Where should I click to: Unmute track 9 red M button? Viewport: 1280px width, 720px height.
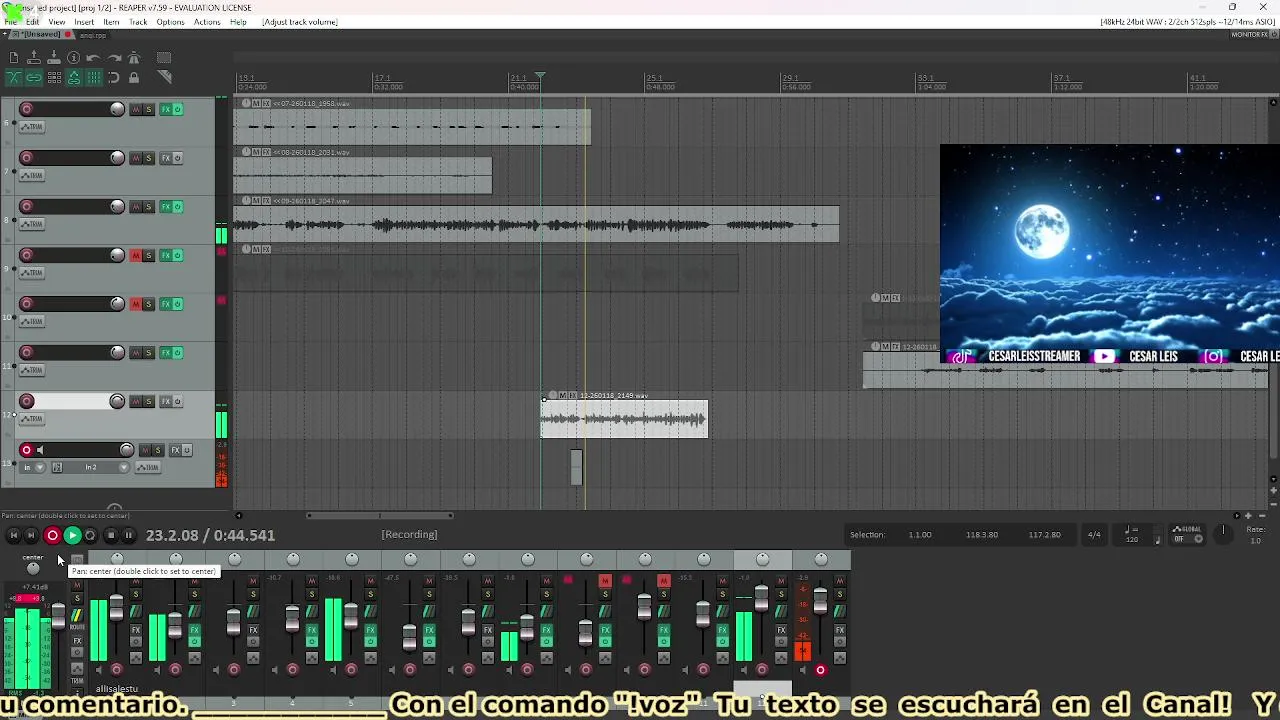135,255
